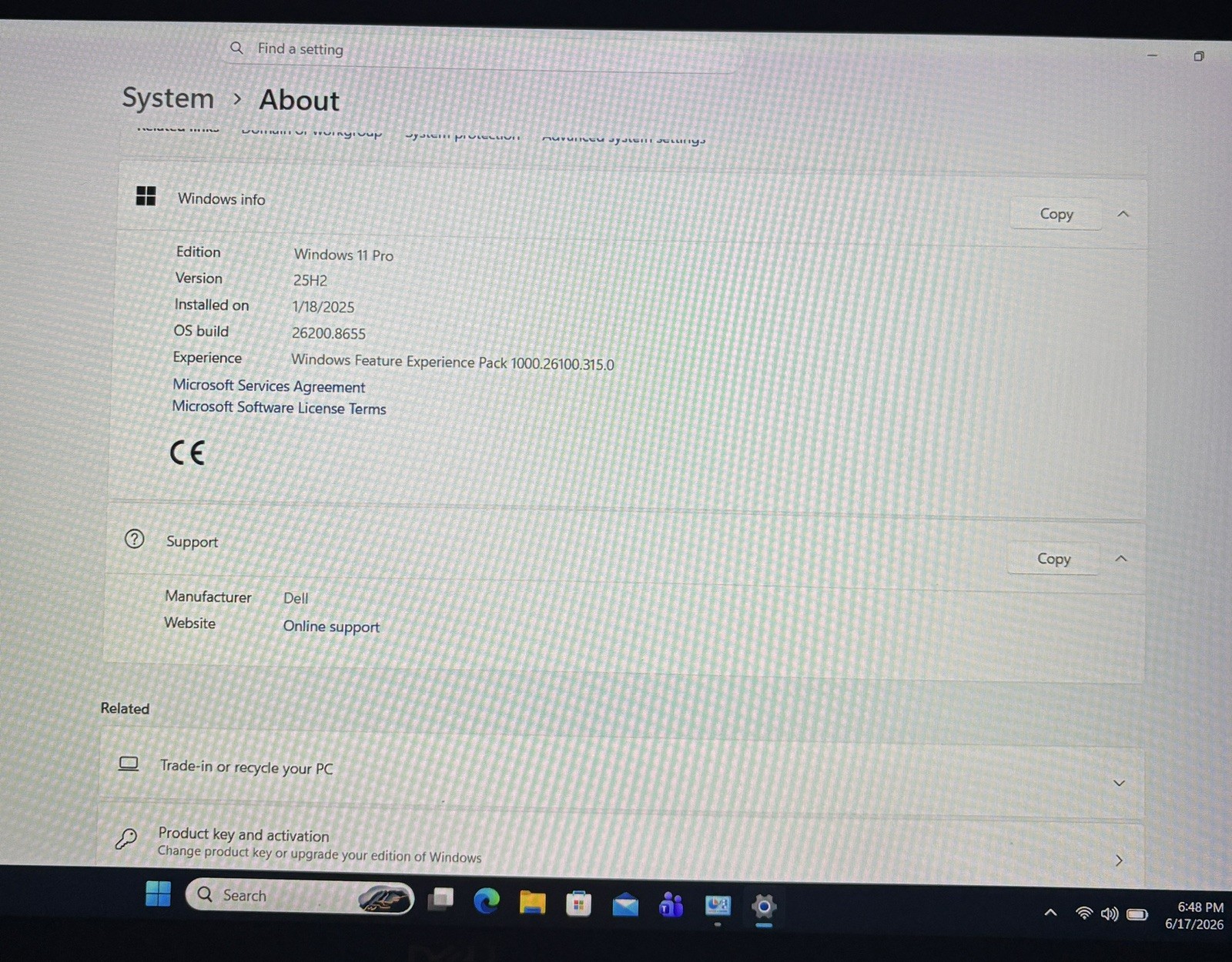The image size is (1232, 962).
Task: Open Microsoft Store from the taskbar
Action: pos(578,904)
